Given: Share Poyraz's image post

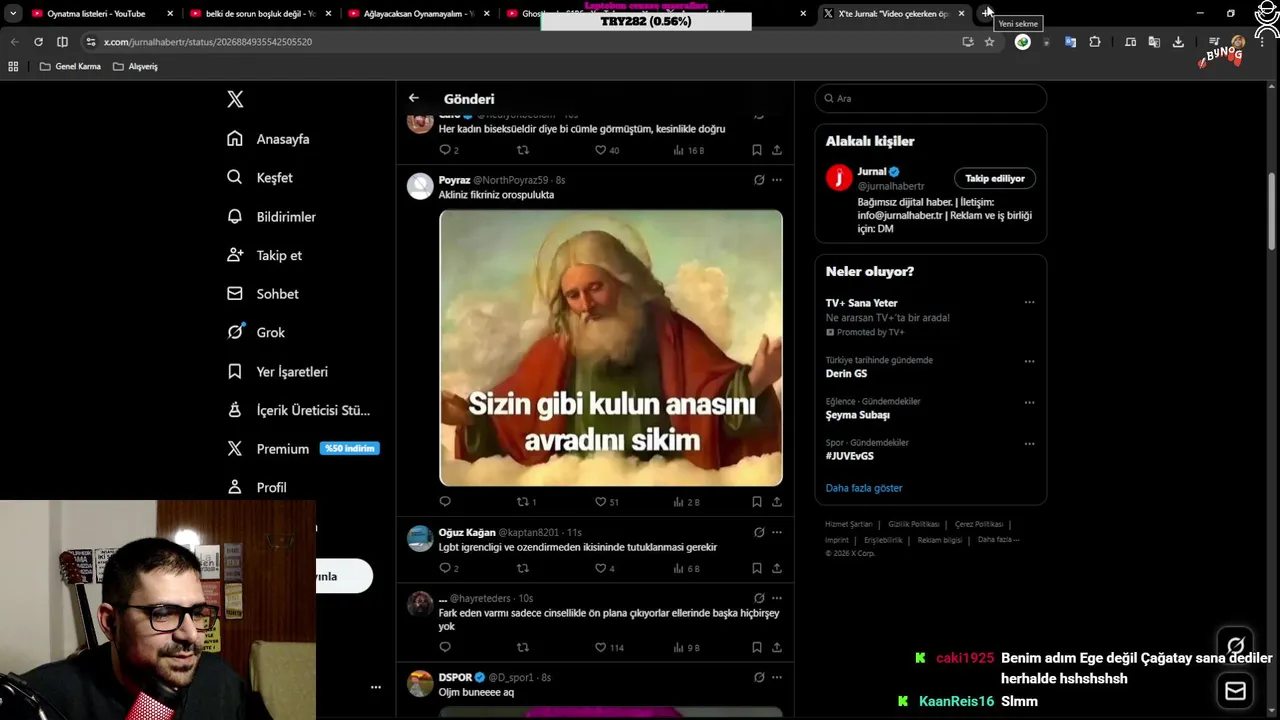Looking at the screenshot, I should click(777, 502).
